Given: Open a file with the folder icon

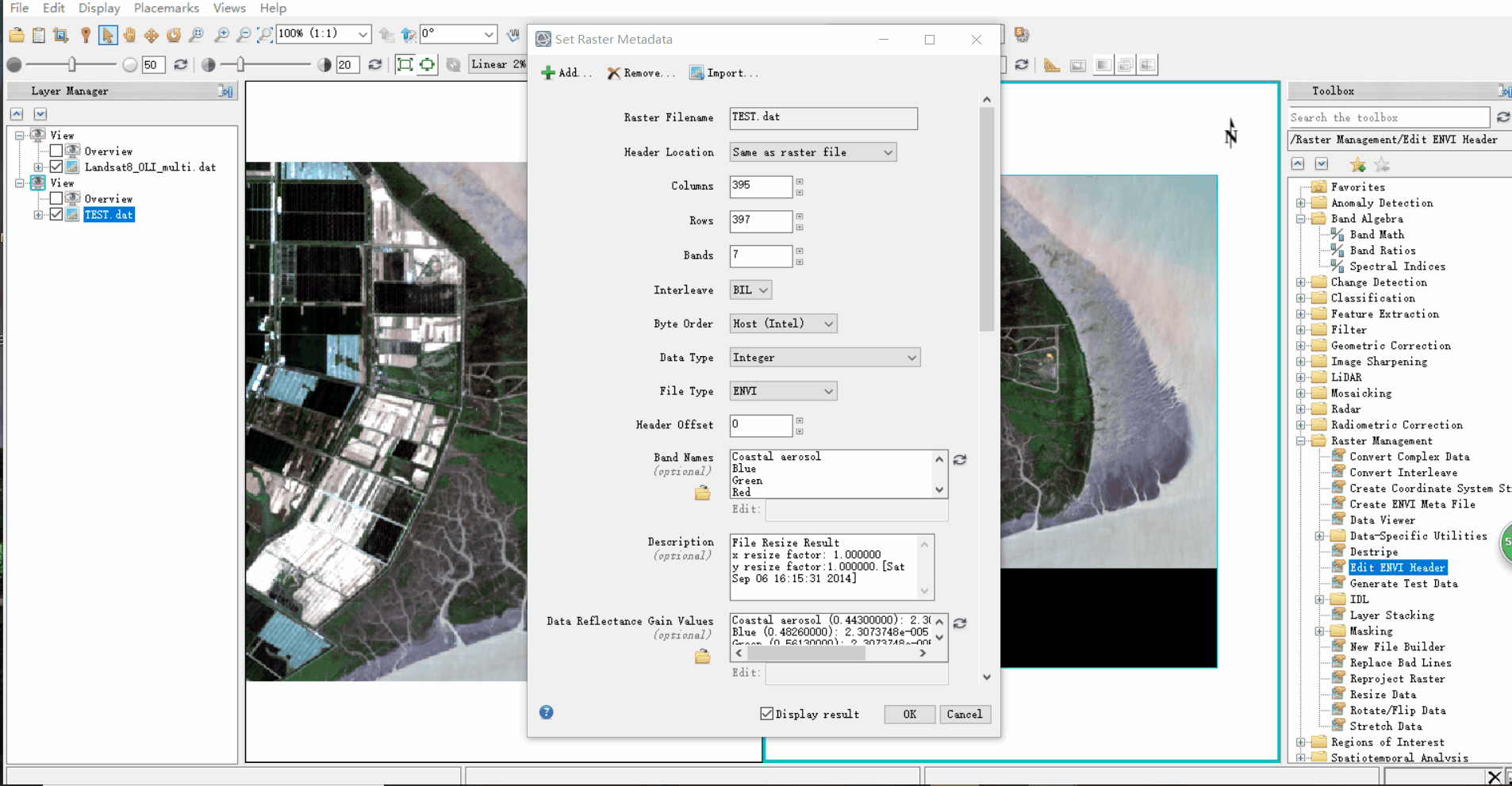Looking at the screenshot, I should pos(17,35).
